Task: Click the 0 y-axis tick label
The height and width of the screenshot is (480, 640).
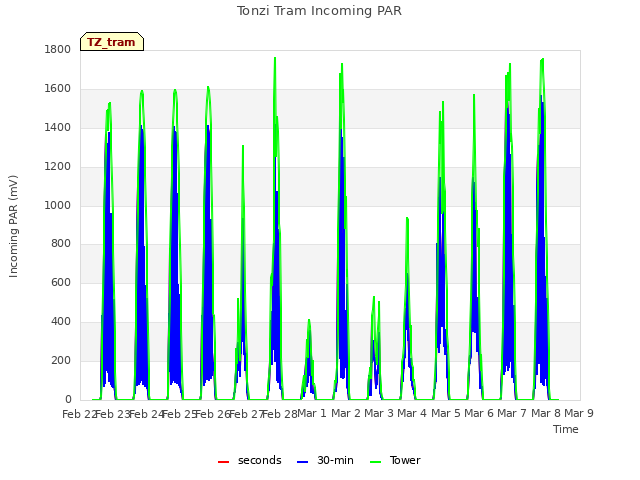Action: click(68, 399)
